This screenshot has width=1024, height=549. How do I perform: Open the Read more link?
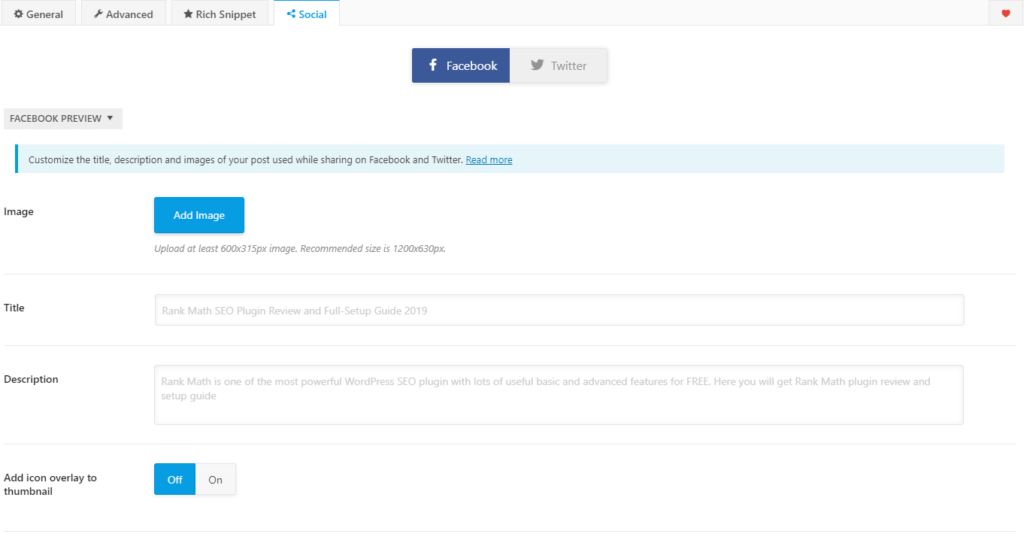tap(488, 160)
